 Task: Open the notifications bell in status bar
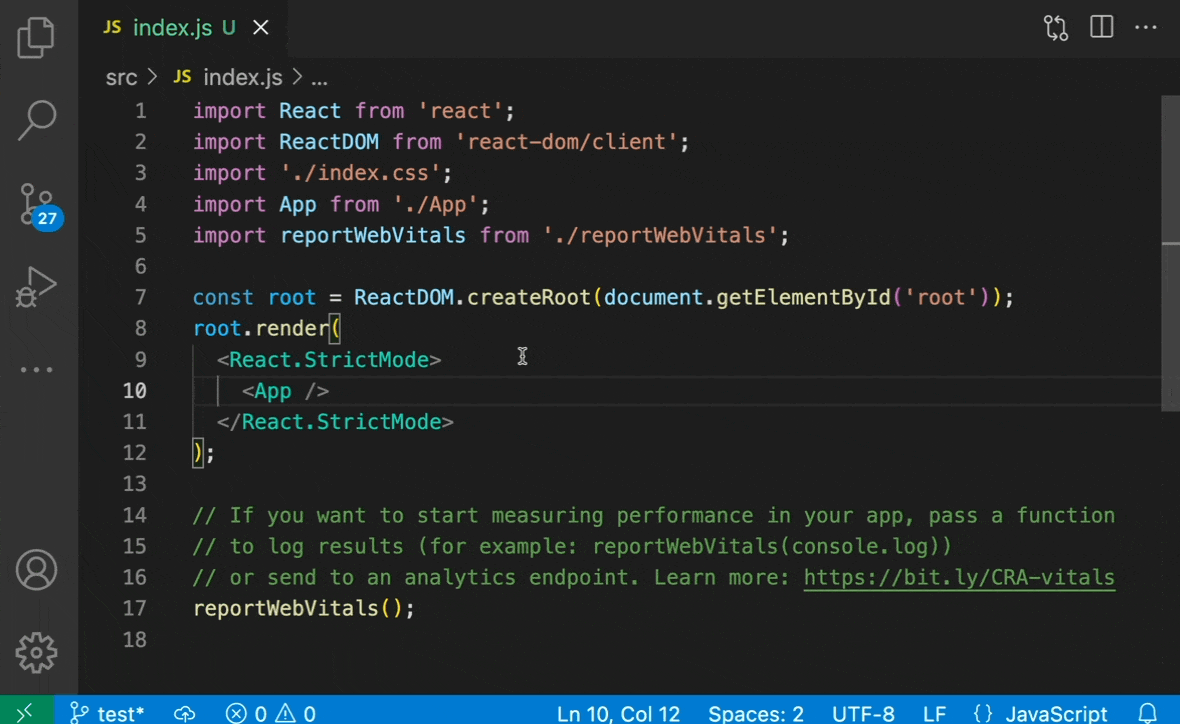point(1148,713)
